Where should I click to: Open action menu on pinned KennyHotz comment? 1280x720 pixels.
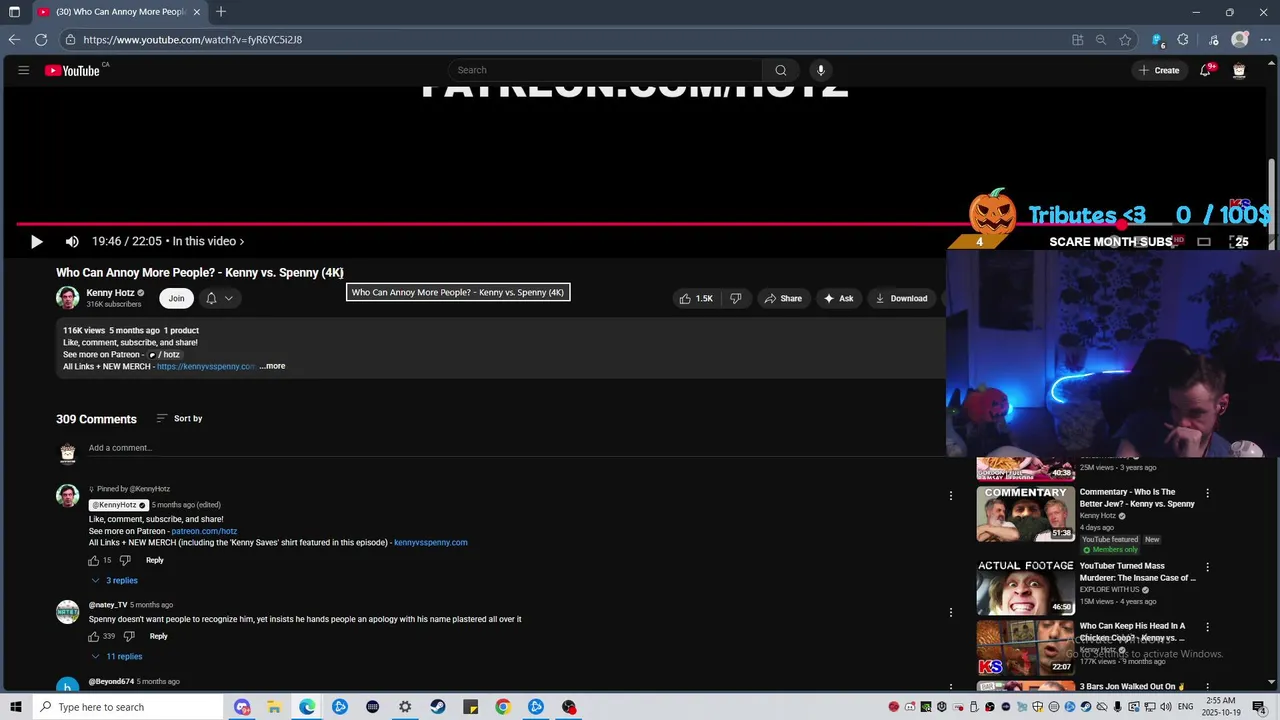[951, 495]
